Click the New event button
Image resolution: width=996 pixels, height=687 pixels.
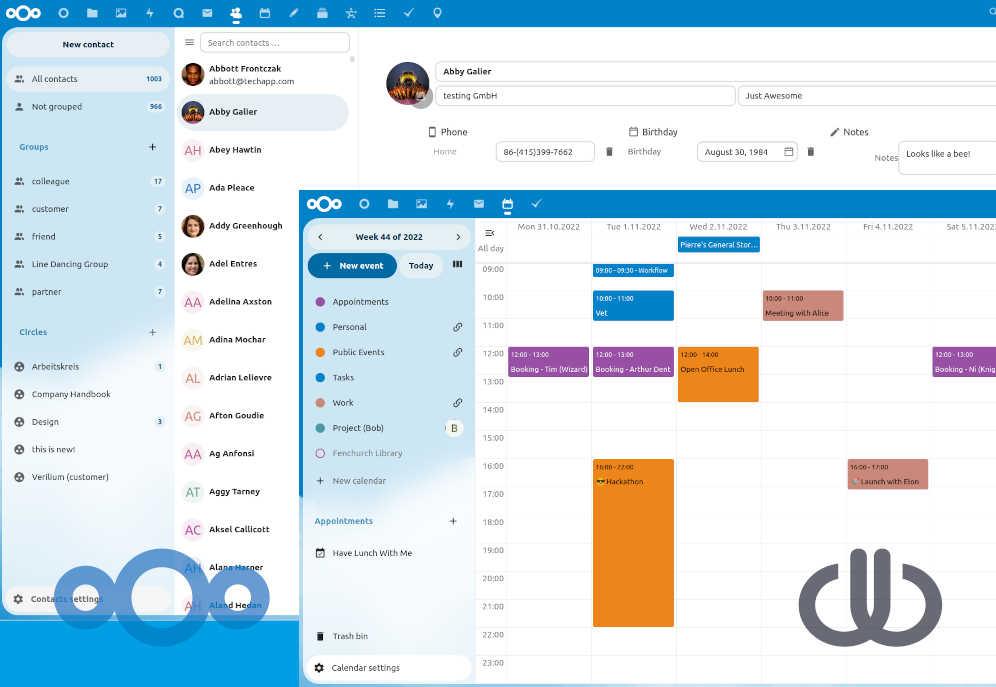click(x=352, y=266)
